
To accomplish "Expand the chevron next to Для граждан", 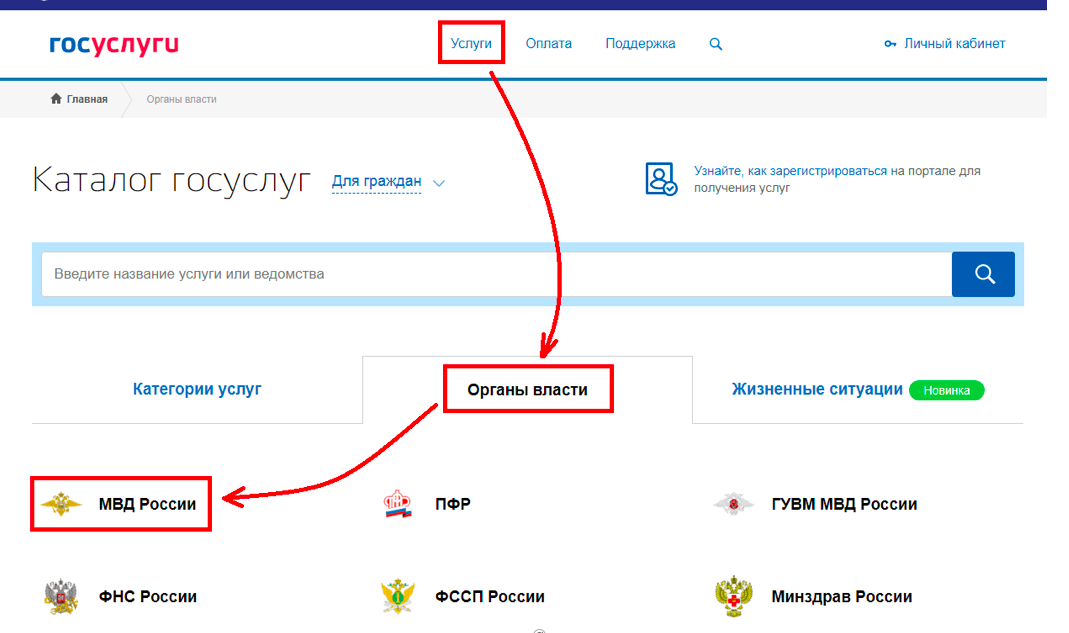I will click(x=439, y=183).
